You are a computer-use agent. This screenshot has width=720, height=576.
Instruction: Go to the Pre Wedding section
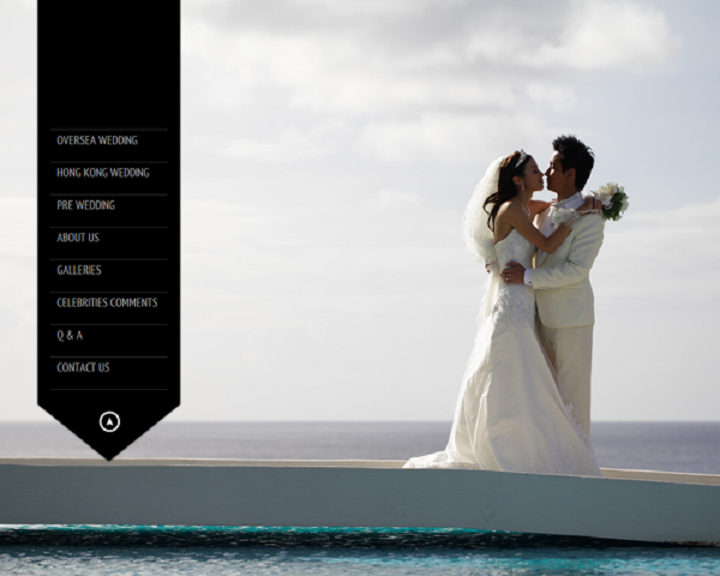coord(86,205)
